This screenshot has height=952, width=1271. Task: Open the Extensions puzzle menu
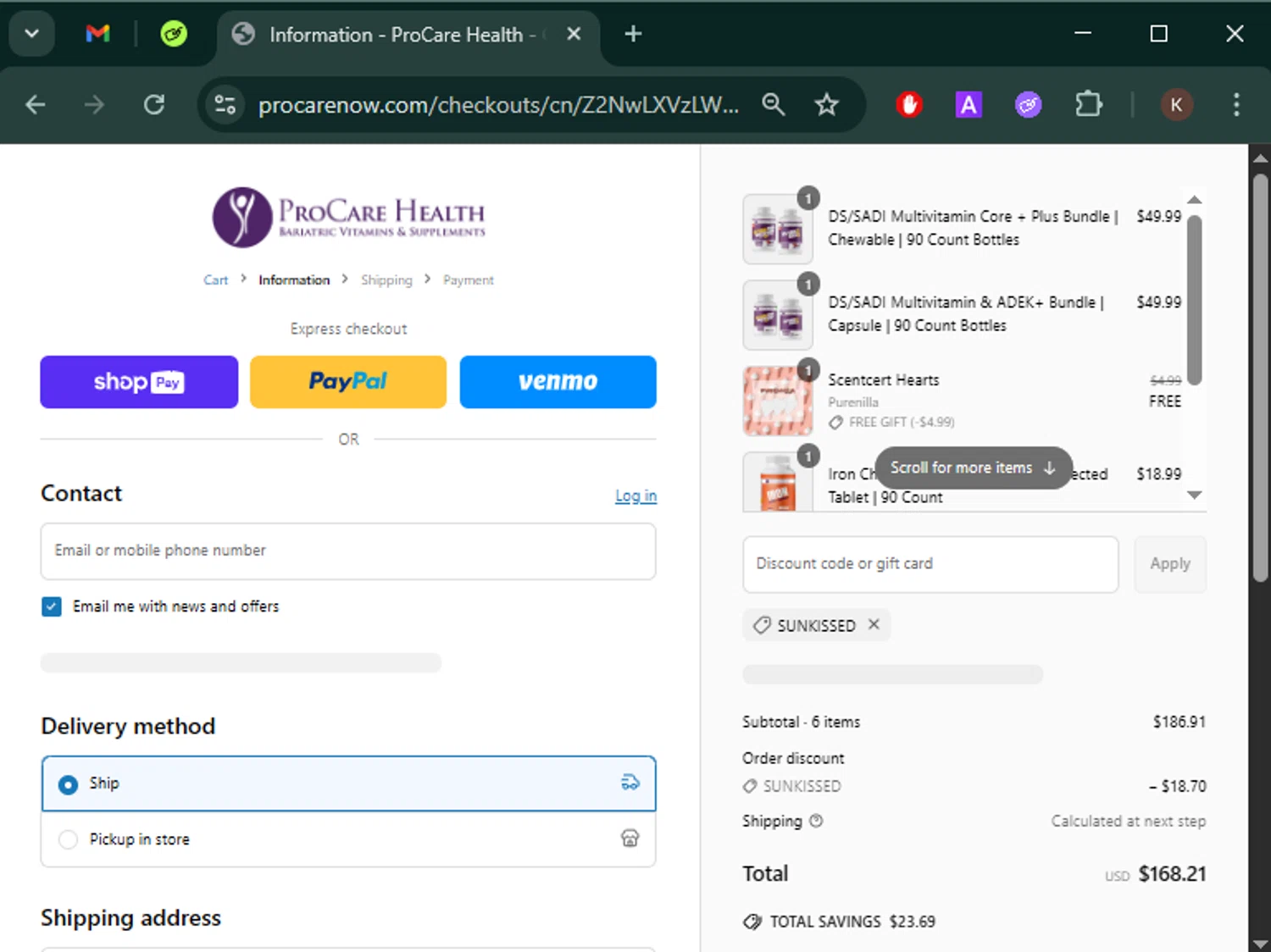(1089, 105)
